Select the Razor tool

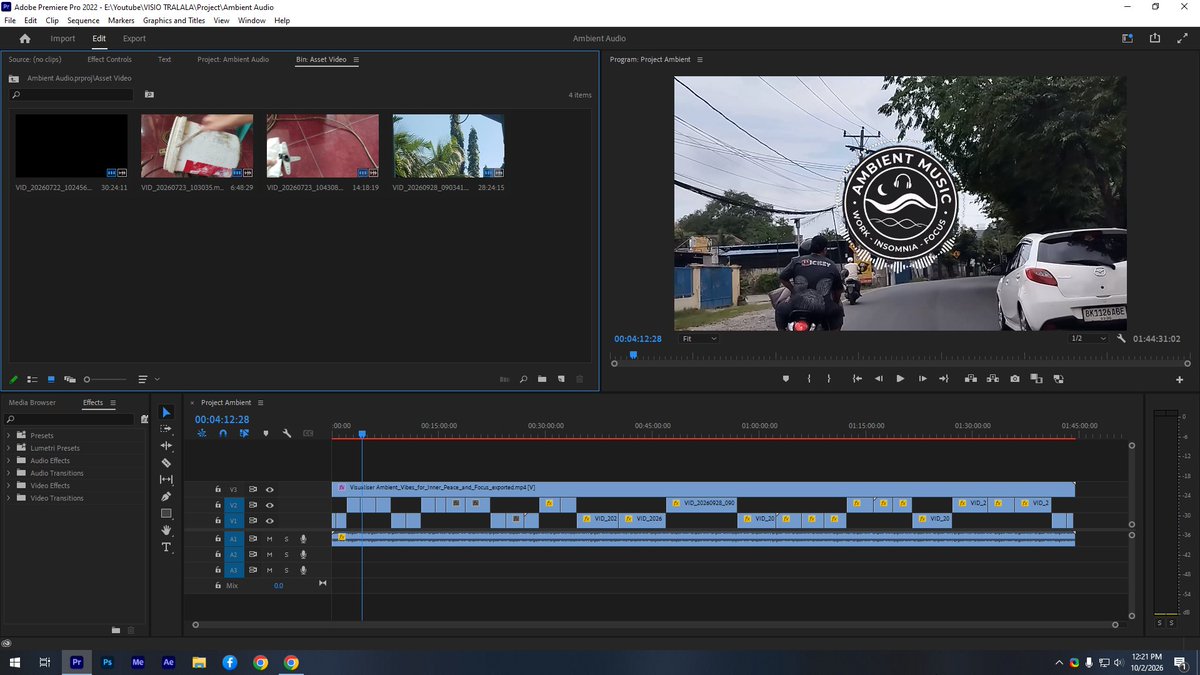click(x=166, y=463)
